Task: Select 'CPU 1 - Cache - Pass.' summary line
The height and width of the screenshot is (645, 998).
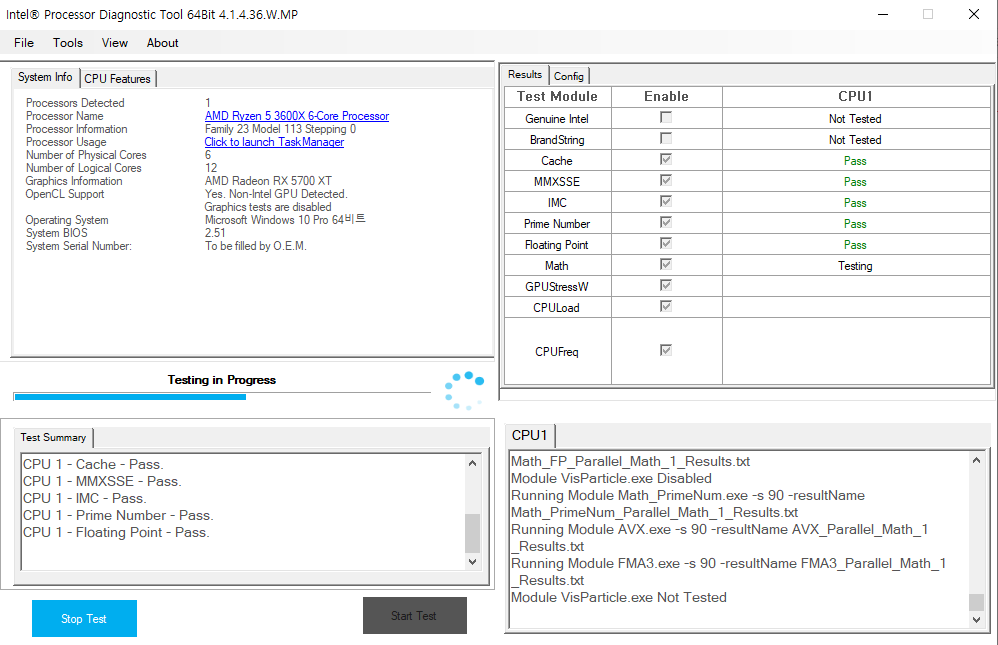Action: click(93, 464)
